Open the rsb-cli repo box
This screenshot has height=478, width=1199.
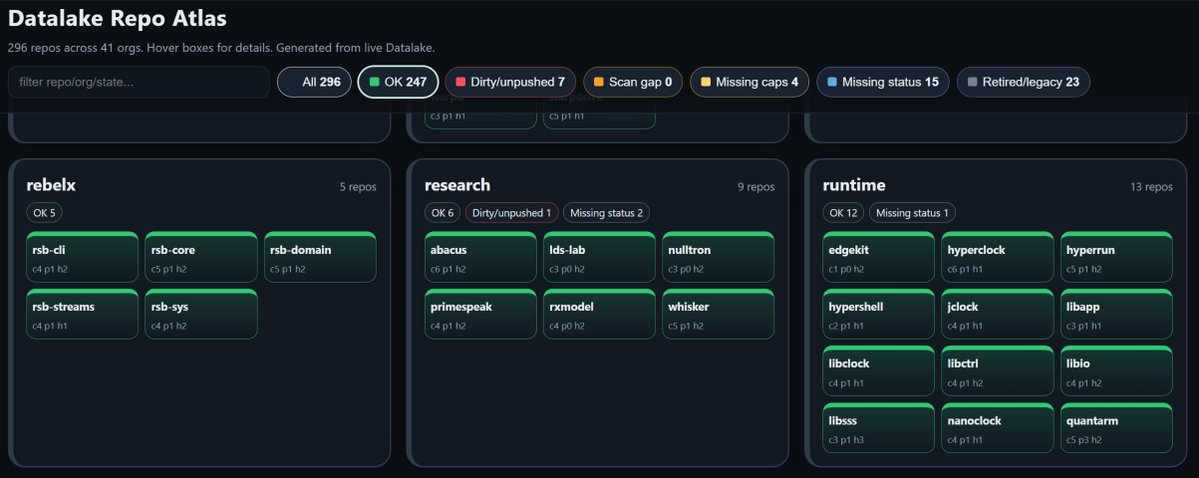point(83,257)
